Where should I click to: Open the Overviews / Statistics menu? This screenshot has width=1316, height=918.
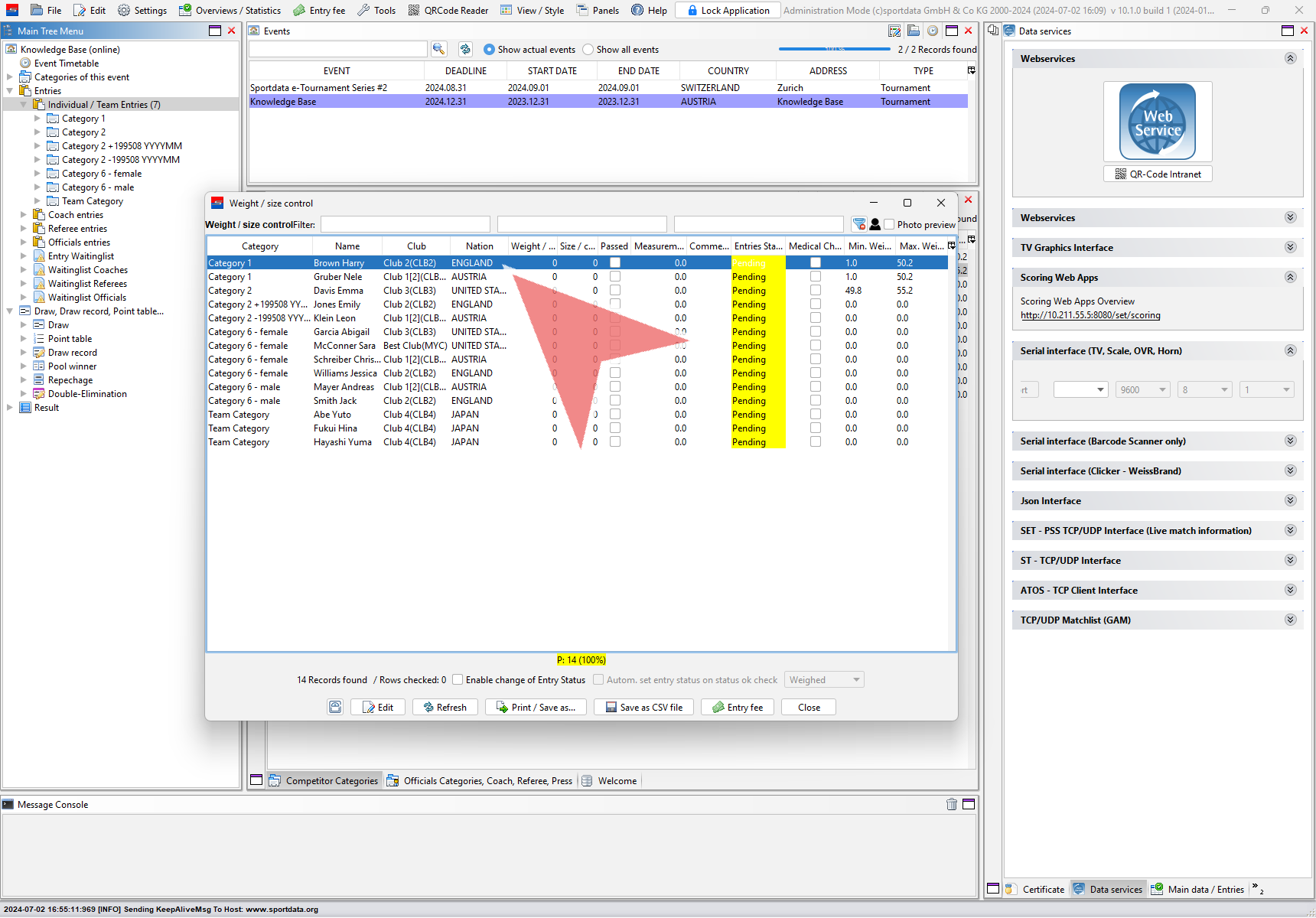coord(230,10)
